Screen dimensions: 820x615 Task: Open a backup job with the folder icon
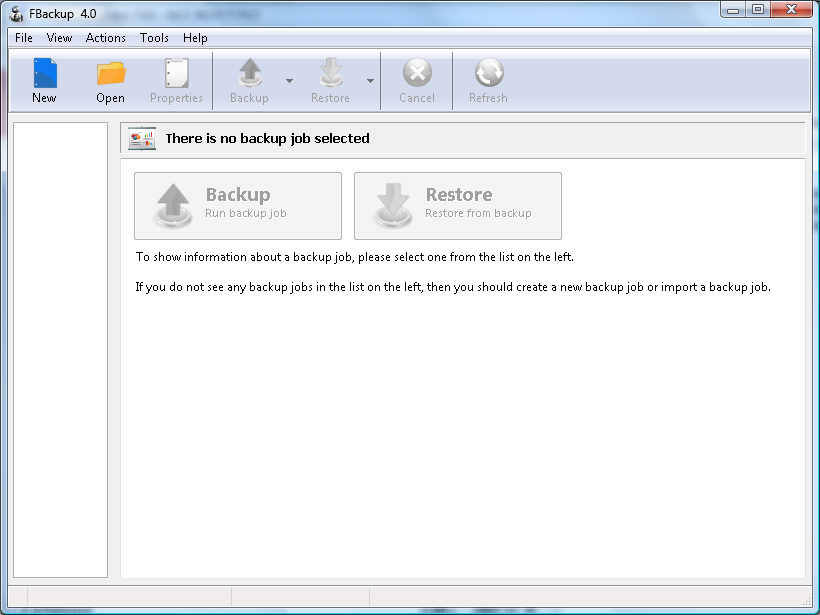click(x=110, y=74)
